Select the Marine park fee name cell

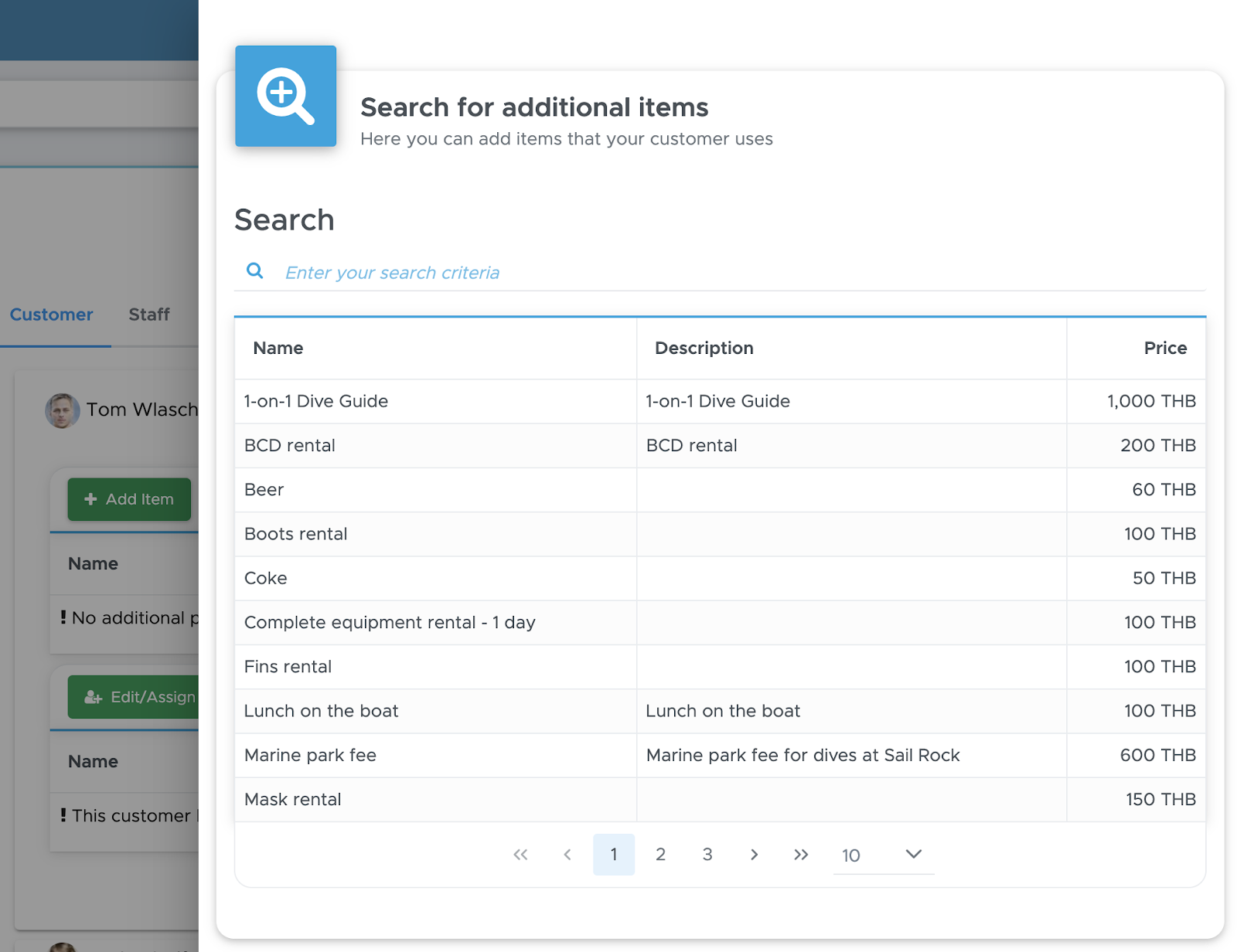[435, 756]
